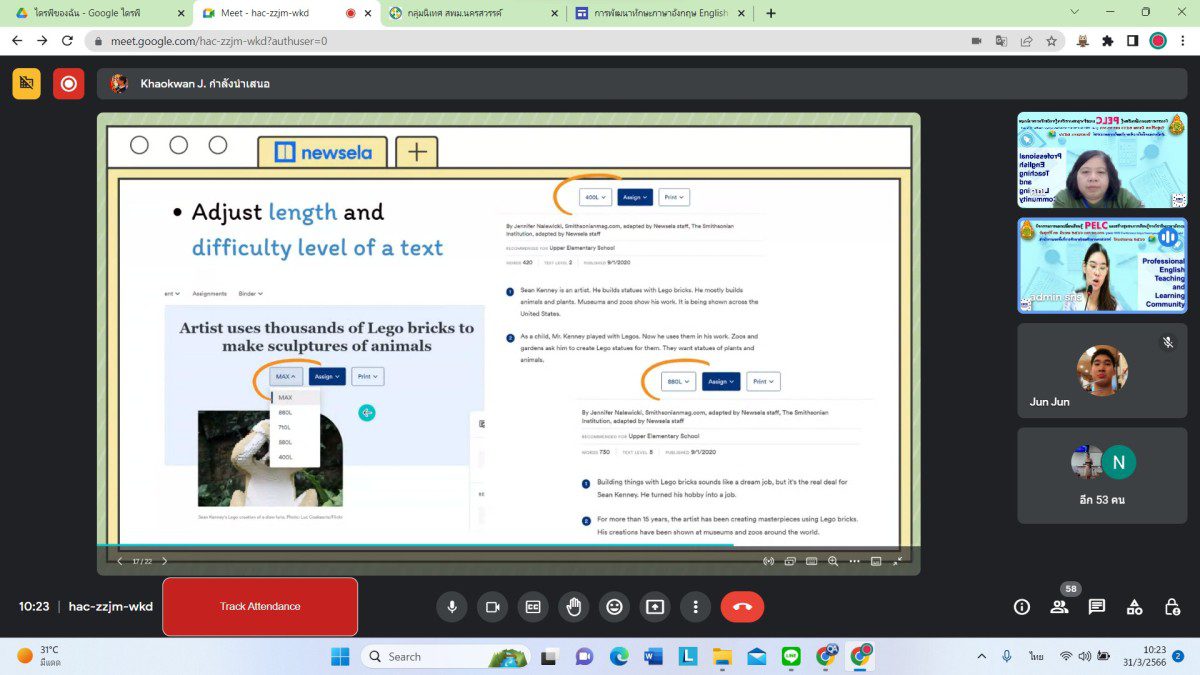Open presentation toolbar three-dot menu

(x=854, y=561)
